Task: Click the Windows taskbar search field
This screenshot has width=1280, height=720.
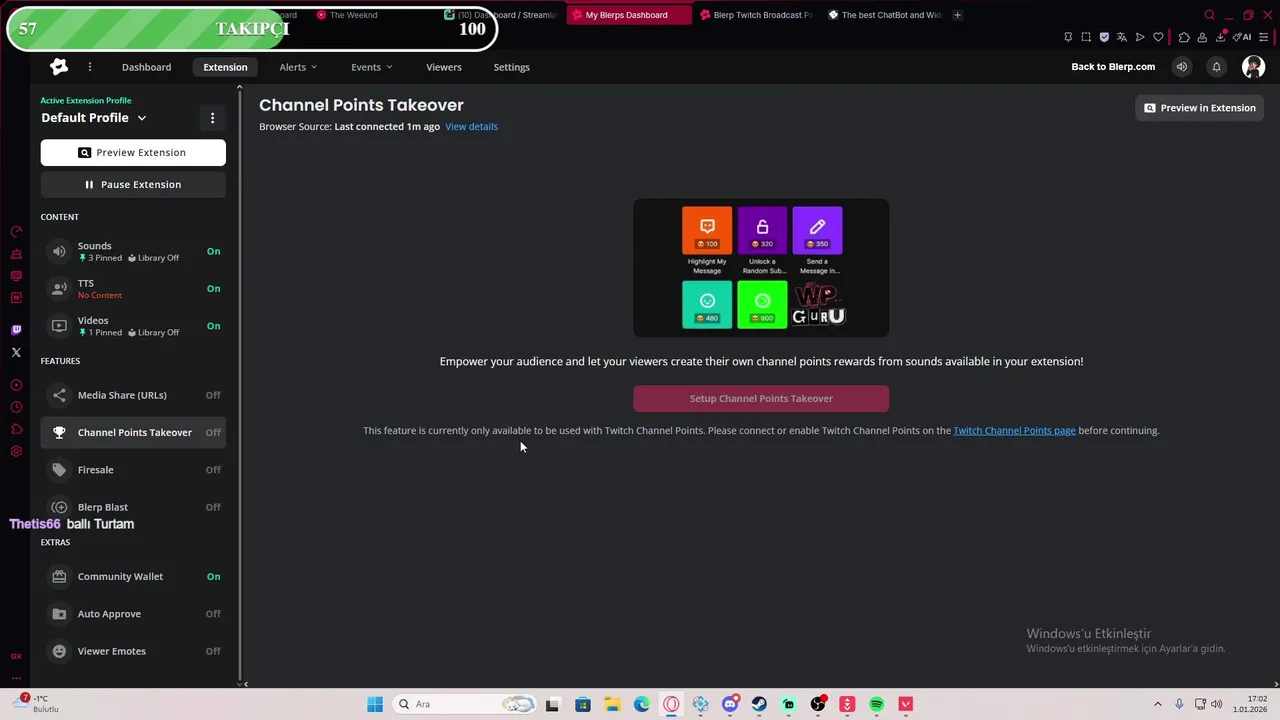Action: click(x=466, y=704)
